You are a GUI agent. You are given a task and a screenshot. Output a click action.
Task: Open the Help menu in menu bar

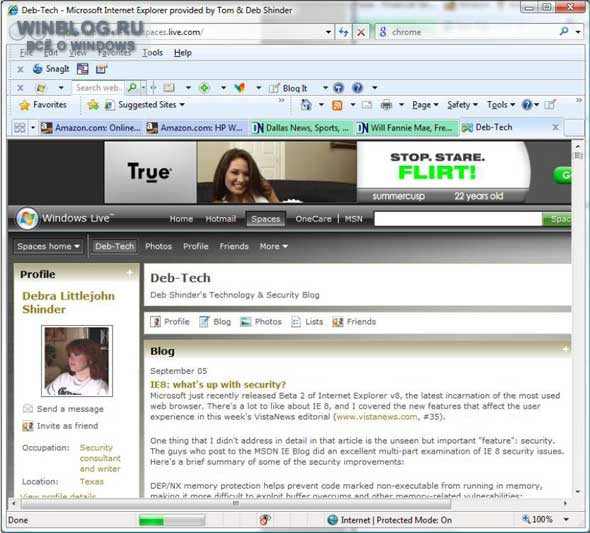point(182,53)
